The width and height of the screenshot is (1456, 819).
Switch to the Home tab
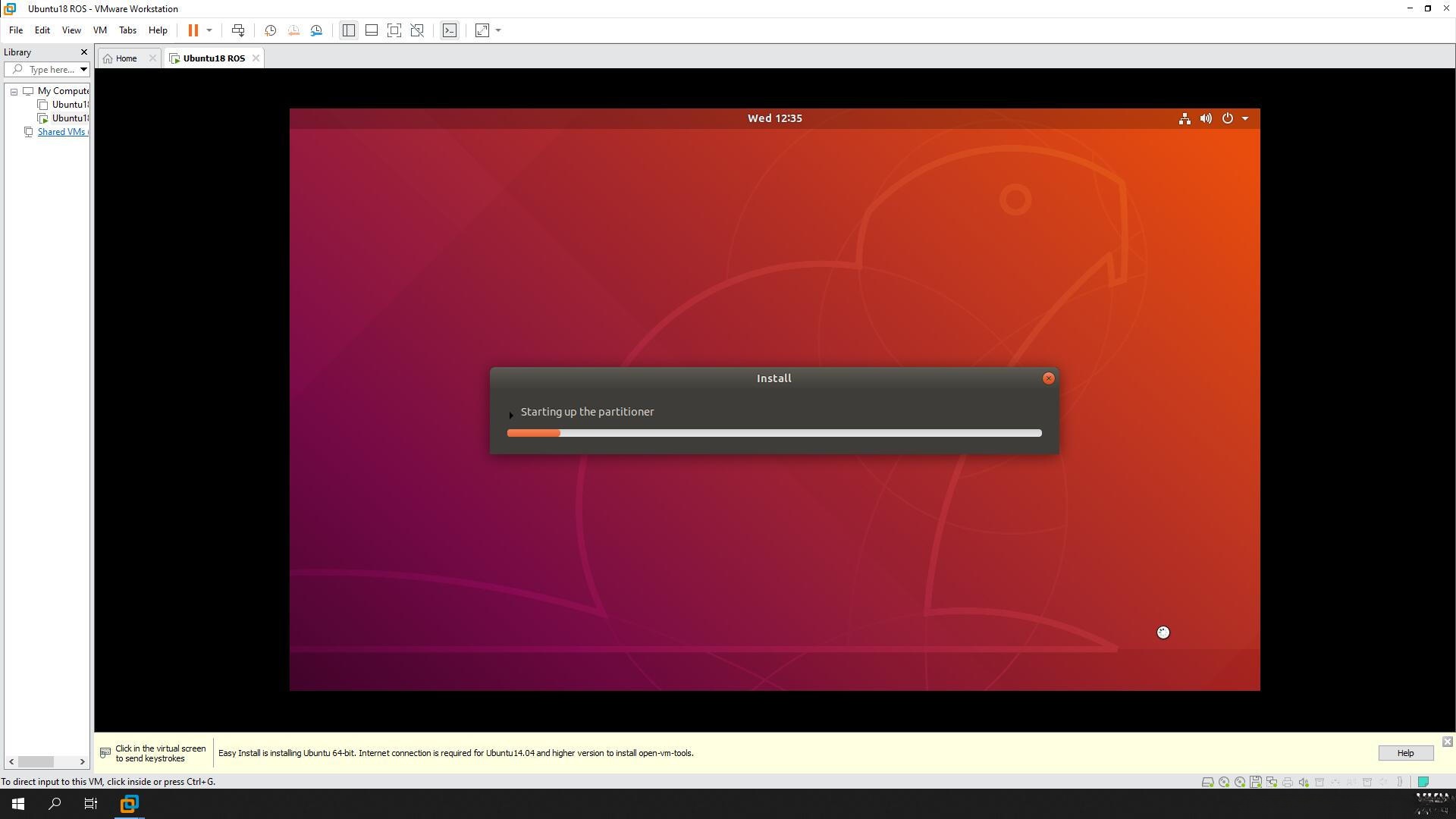(126, 58)
